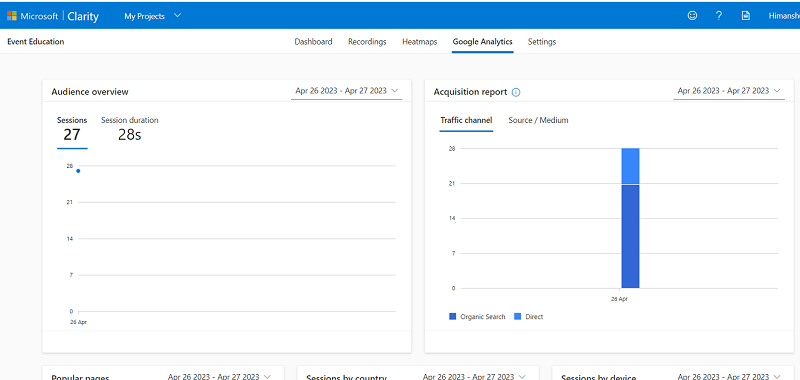Image resolution: width=800 pixels, height=380 pixels.
Task: Select the Traffic channel tab
Action: pyautogui.click(x=466, y=120)
